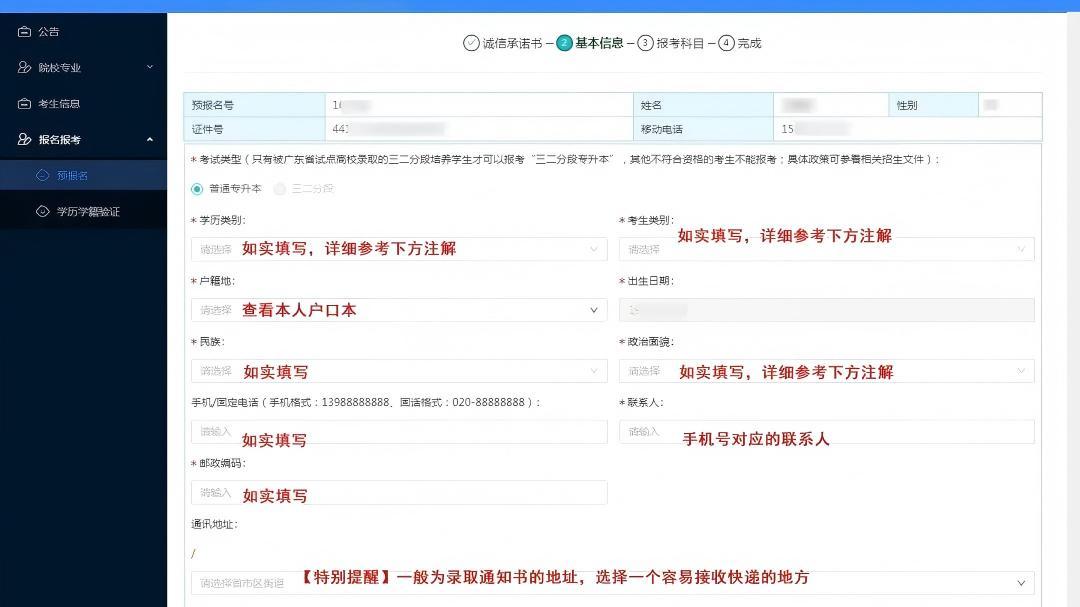Expand the 户籍地 selector
Image resolution: width=1080 pixels, height=607 pixels.
click(398, 310)
